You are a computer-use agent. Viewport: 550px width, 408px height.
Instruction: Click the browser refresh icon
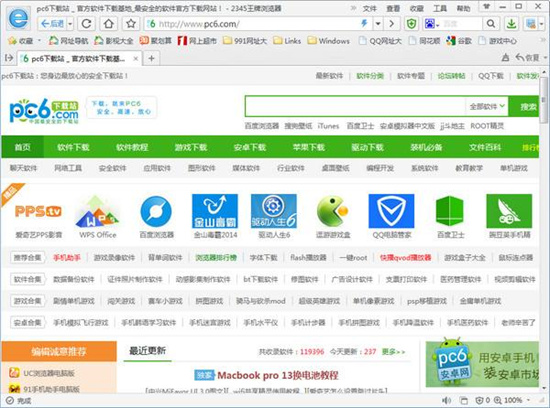coord(87,24)
